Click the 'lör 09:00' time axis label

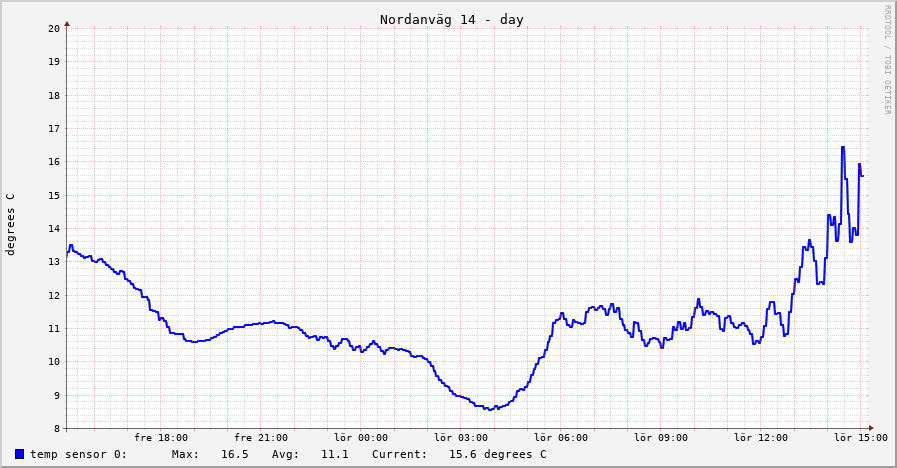pos(661,438)
